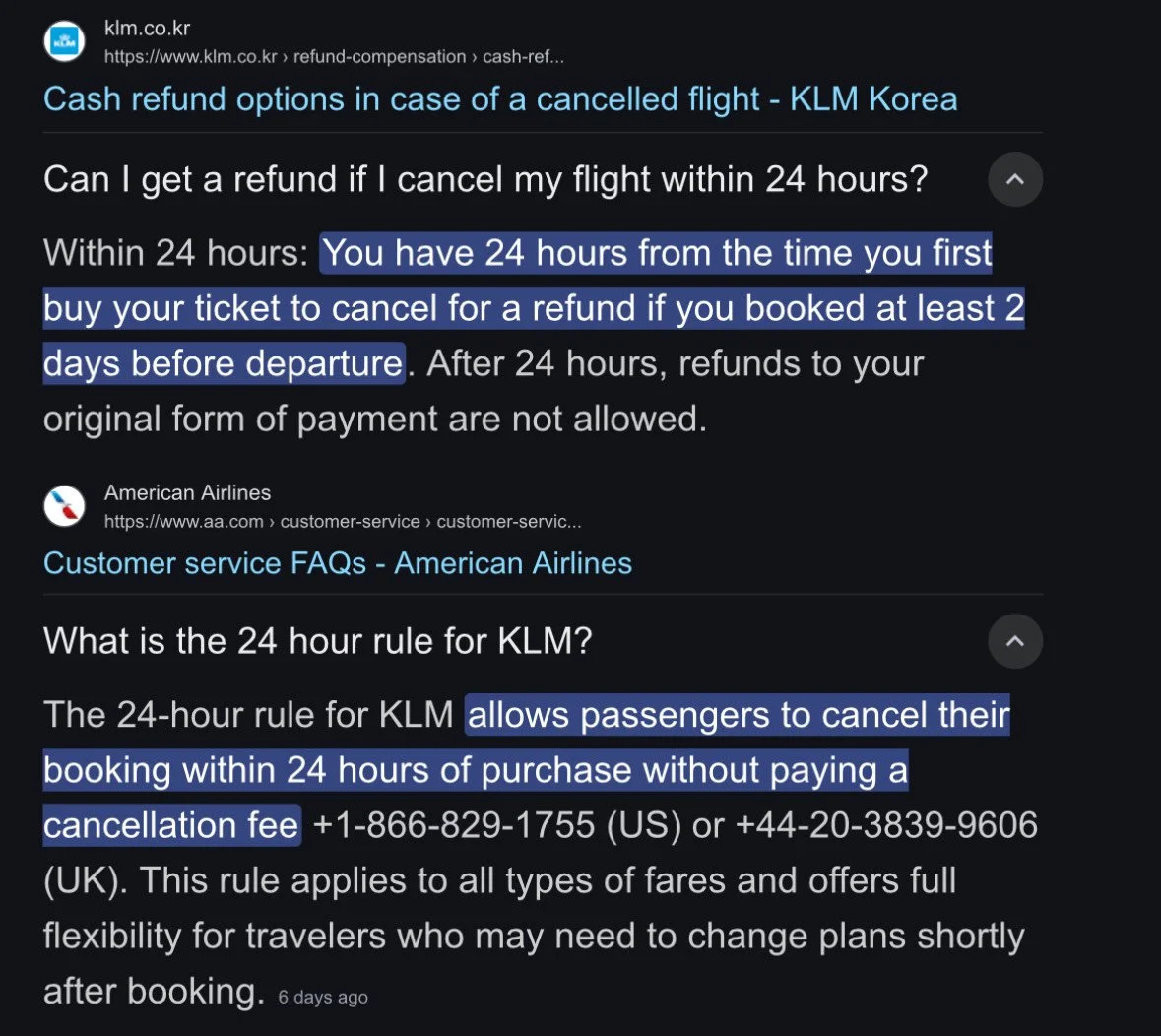Toggle the question What is the 24 hour rule for KLM

coord(317,641)
